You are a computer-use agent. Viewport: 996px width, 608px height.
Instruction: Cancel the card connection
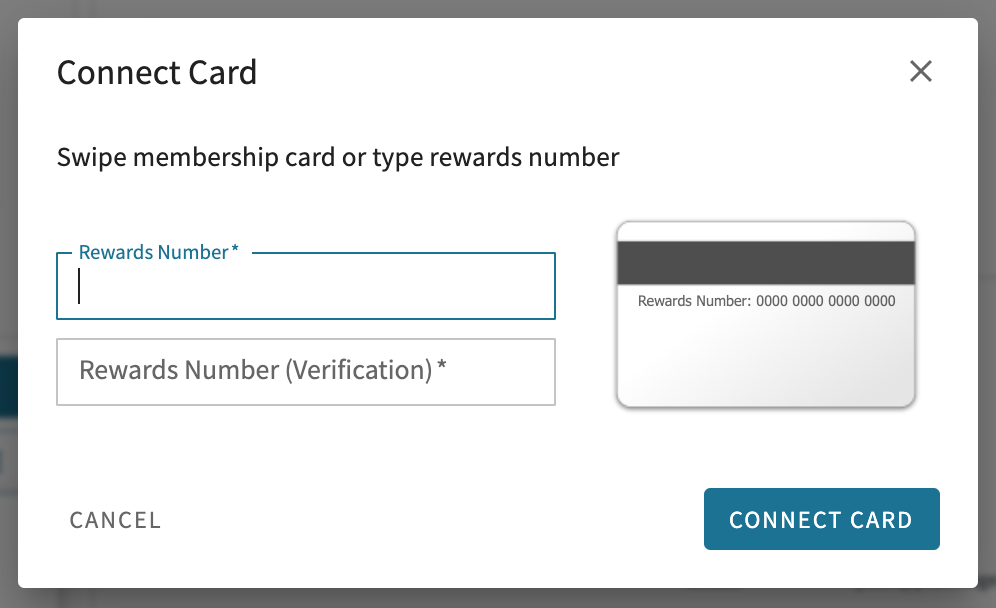point(115,520)
